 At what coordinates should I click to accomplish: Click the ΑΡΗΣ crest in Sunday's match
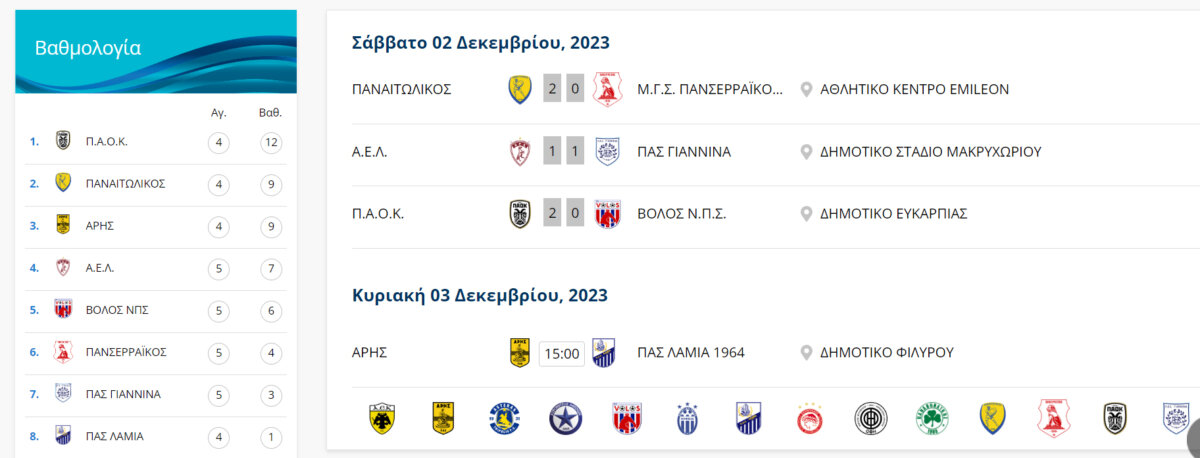(x=520, y=352)
